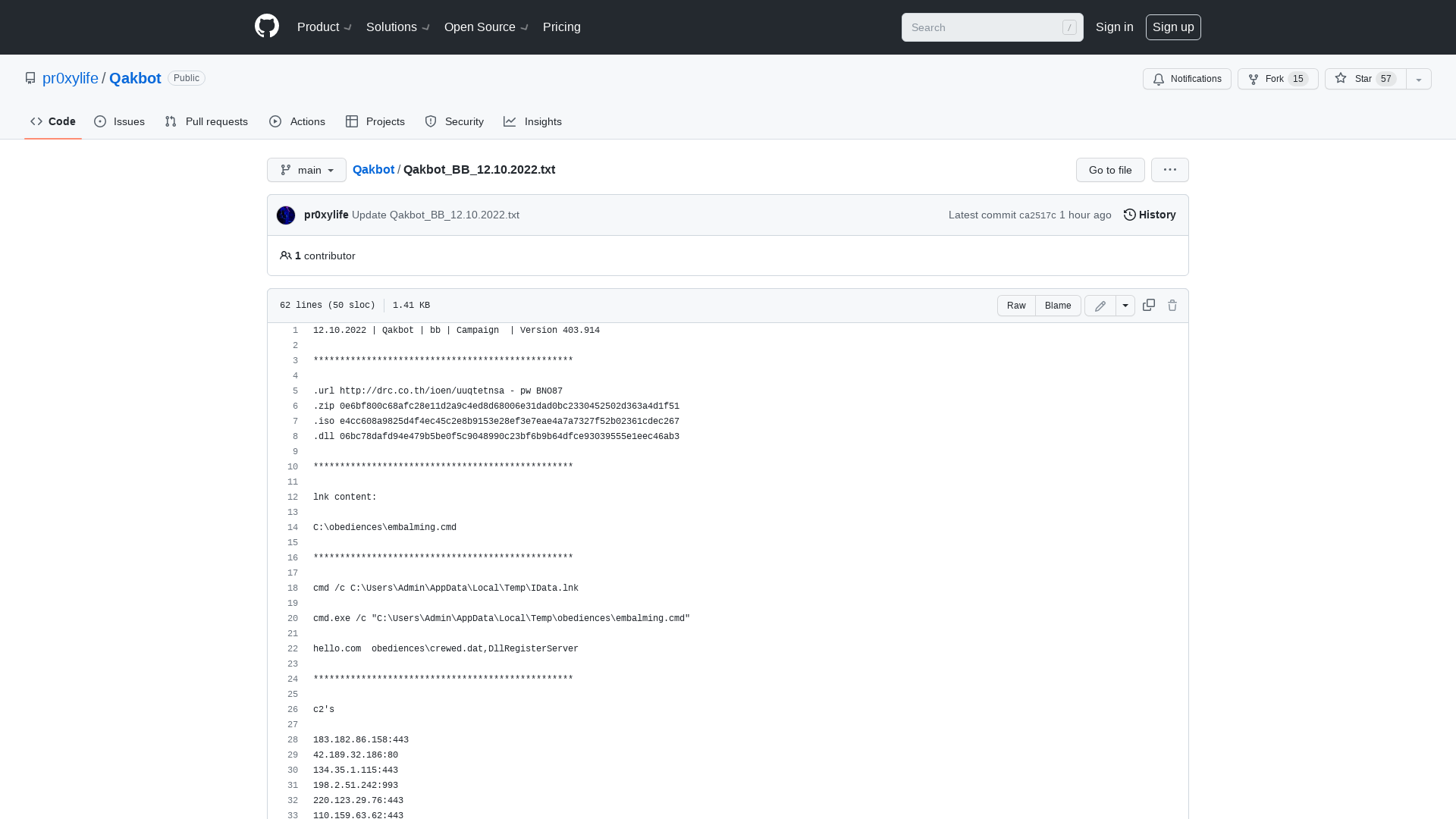Screen dimensions: 1456x819
Task: Star the repository using the star icon
Action: click(1340, 79)
